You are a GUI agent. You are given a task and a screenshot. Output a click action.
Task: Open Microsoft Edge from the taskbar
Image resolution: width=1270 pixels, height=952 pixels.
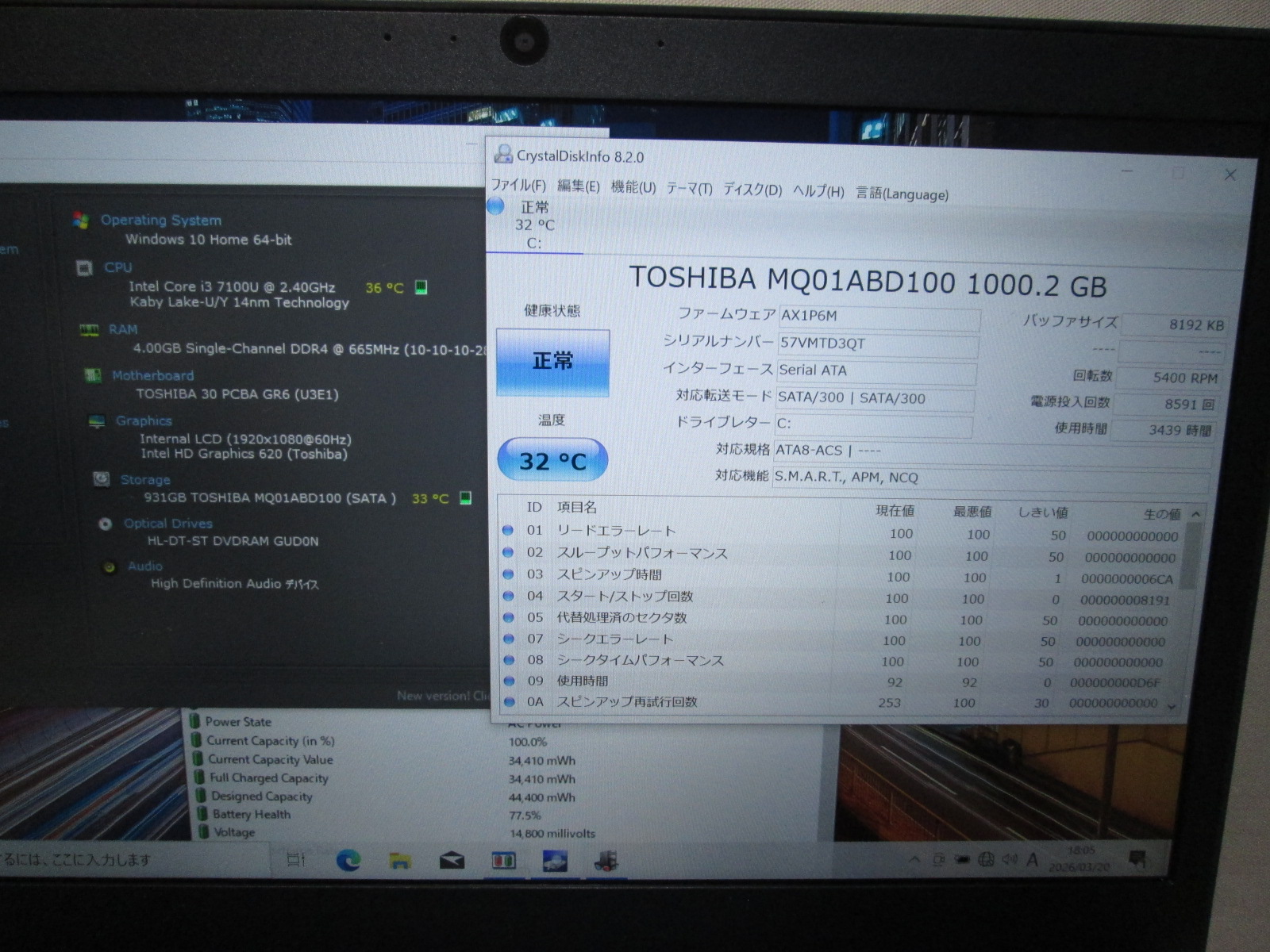pyautogui.click(x=348, y=860)
